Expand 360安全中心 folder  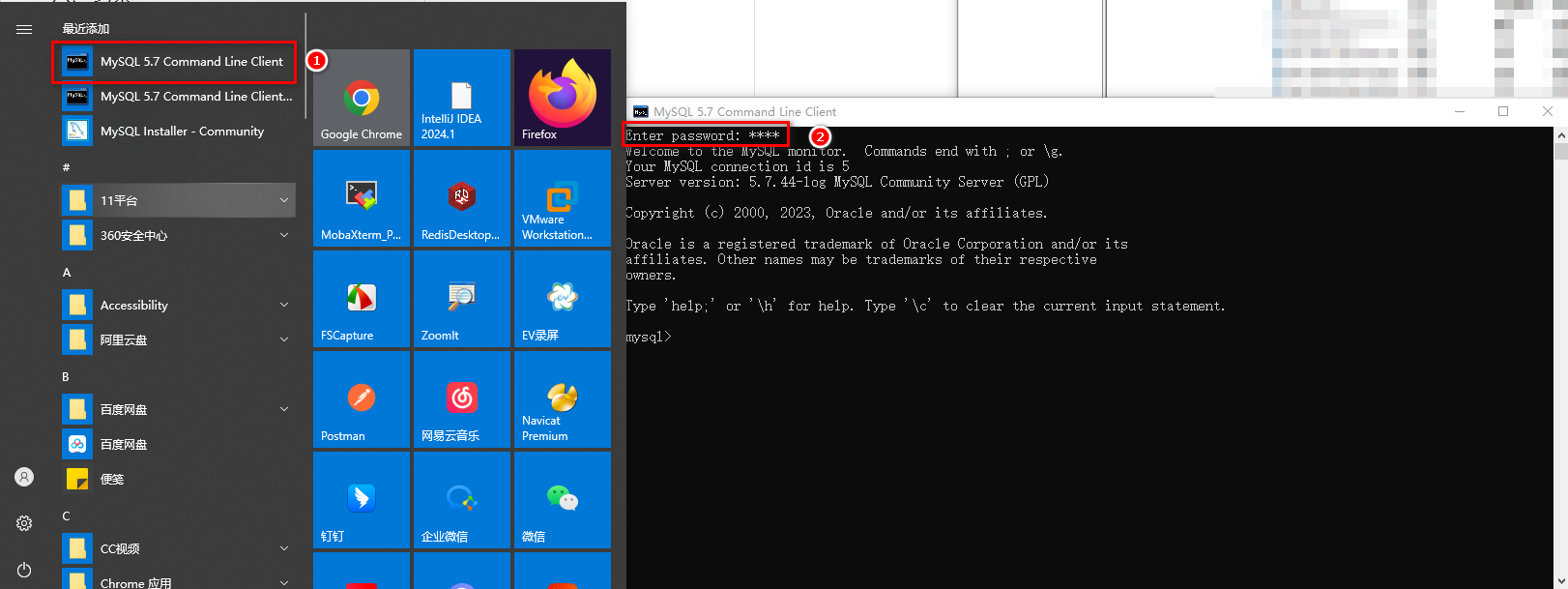pos(178,236)
